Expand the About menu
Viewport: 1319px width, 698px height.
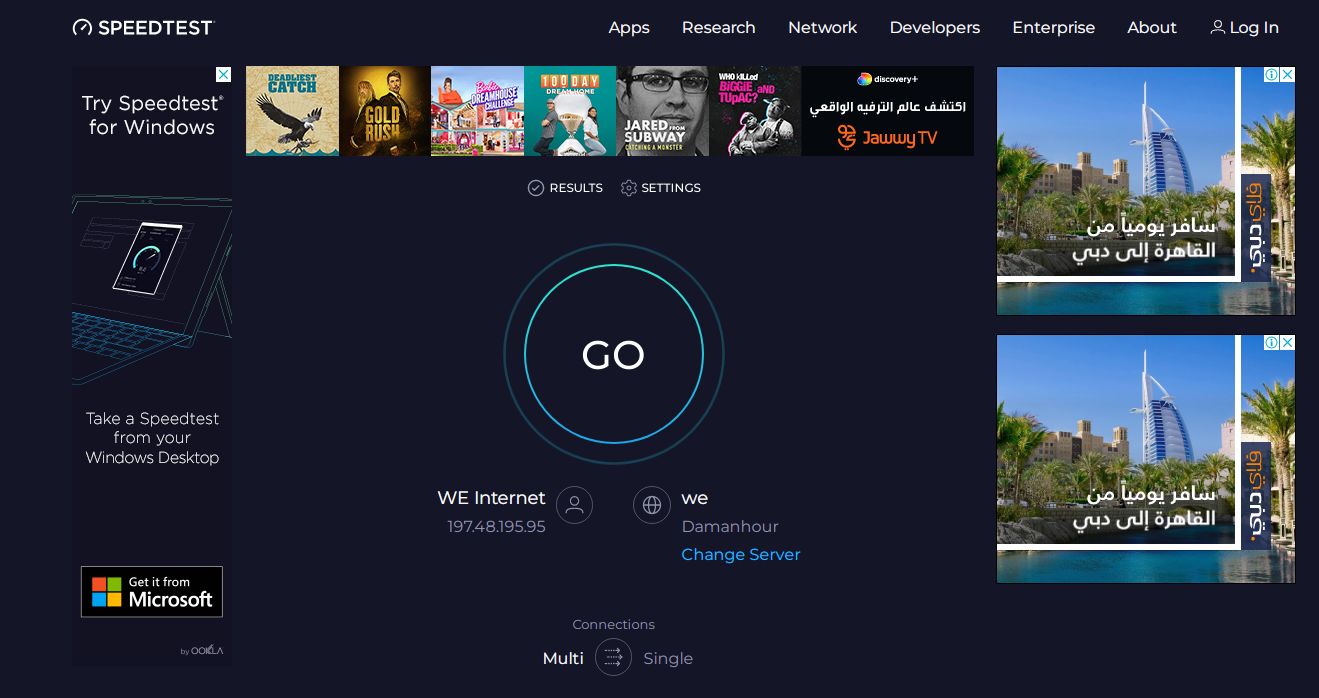coord(1151,28)
